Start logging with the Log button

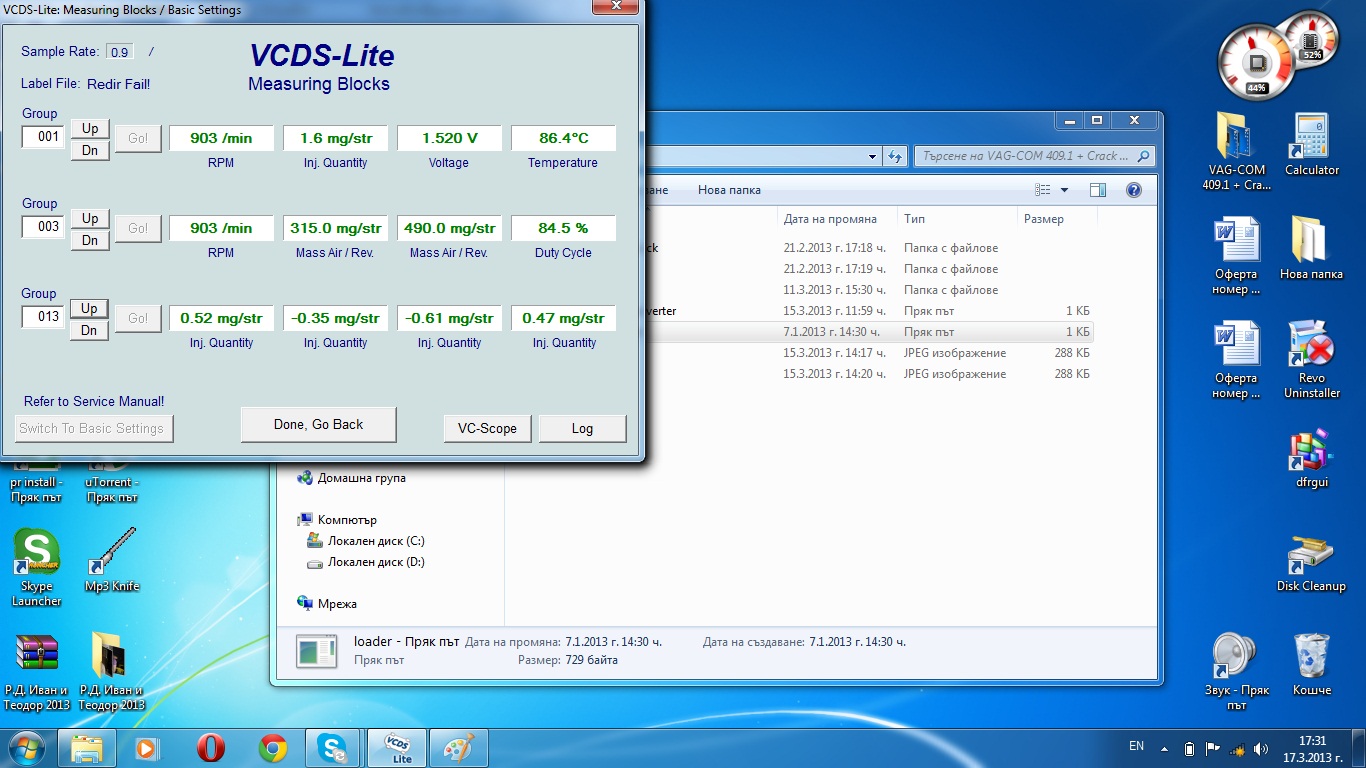point(582,428)
